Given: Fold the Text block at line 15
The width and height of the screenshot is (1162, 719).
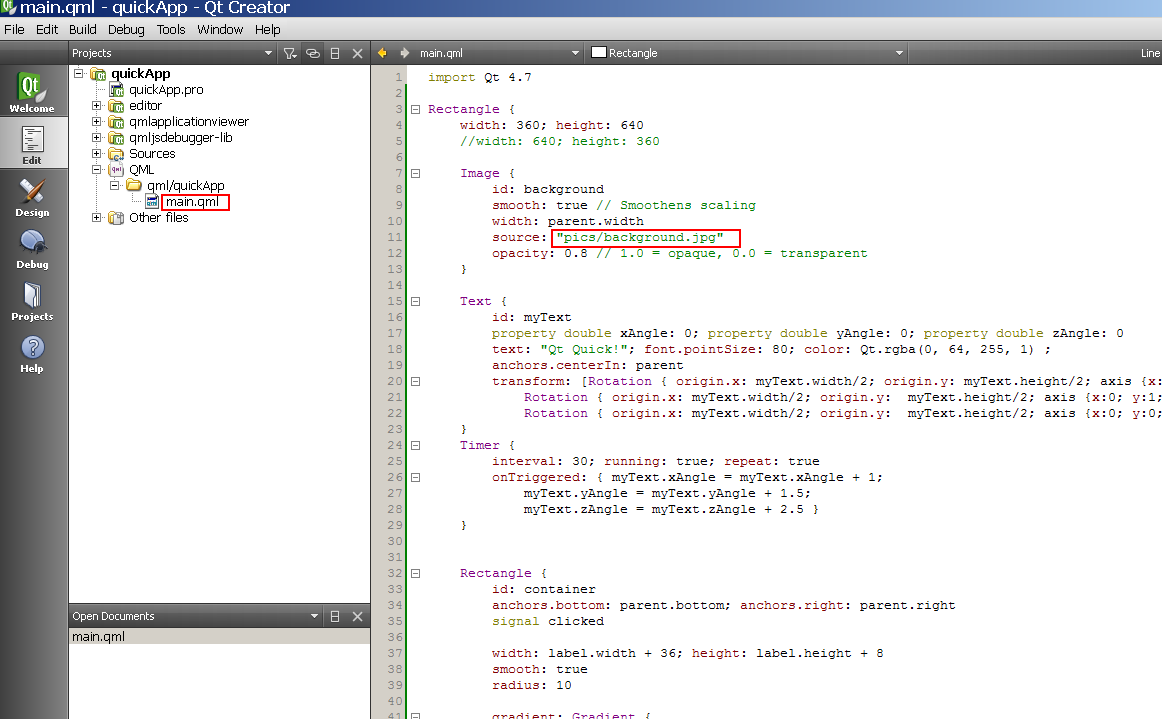Looking at the screenshot, I should point(416,302).
